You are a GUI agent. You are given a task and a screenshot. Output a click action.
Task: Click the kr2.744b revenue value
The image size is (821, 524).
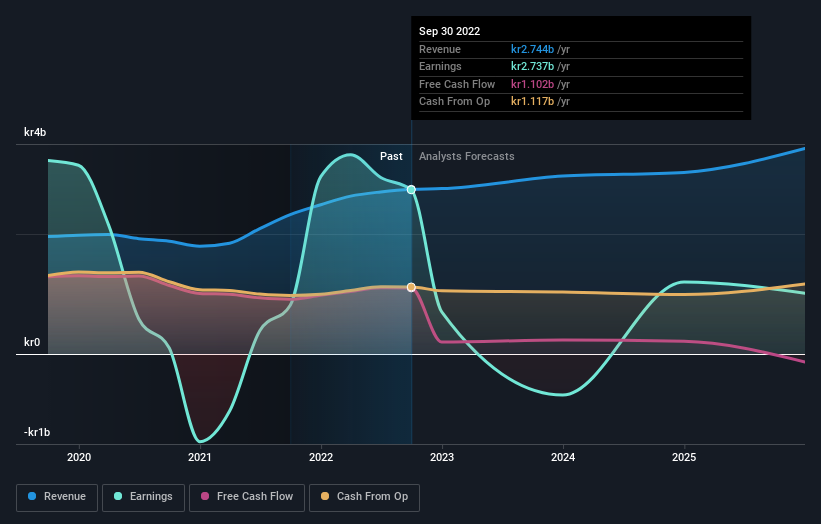pos(532,49)
